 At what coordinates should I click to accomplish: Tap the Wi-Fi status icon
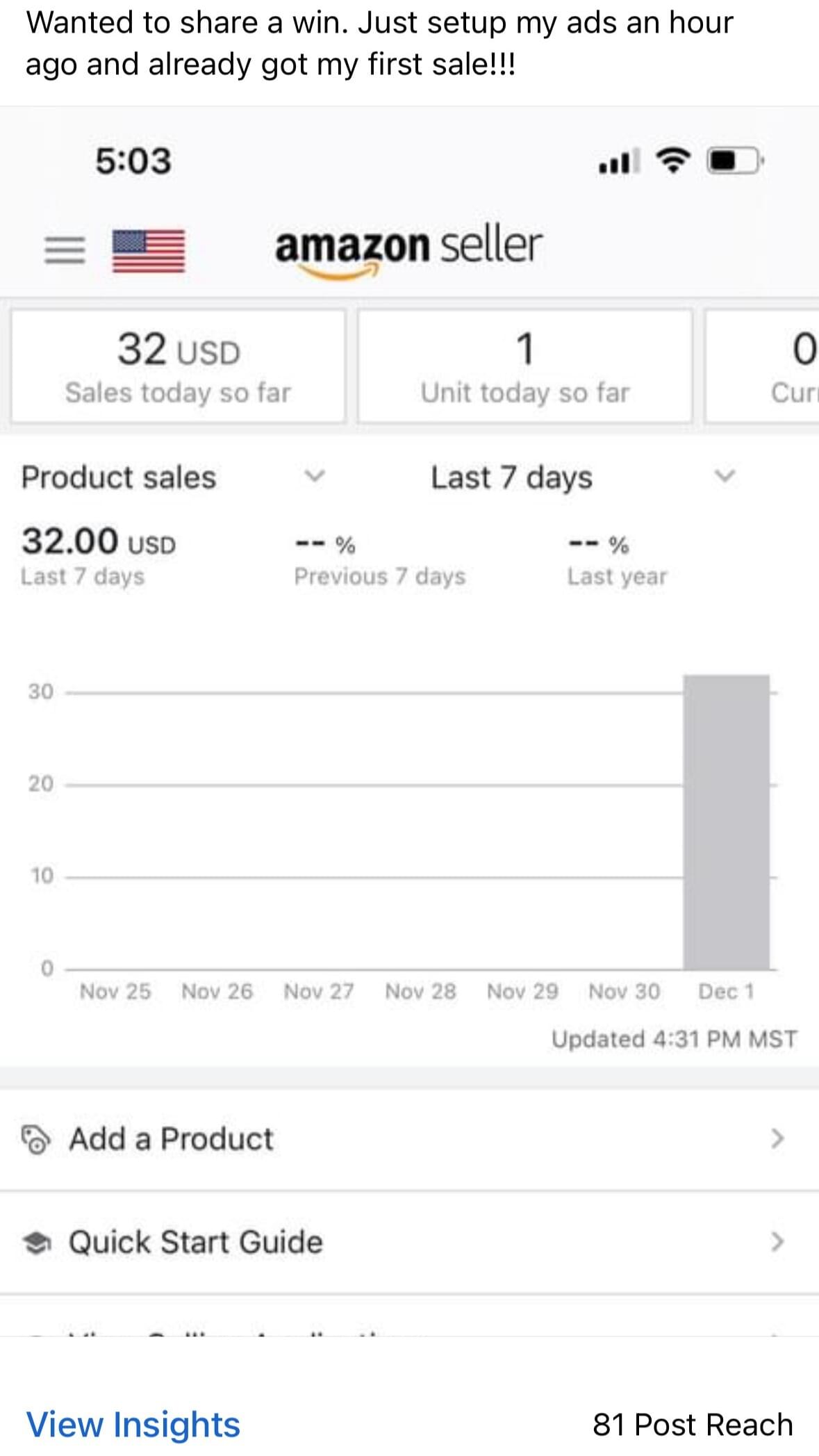[672, 161]
